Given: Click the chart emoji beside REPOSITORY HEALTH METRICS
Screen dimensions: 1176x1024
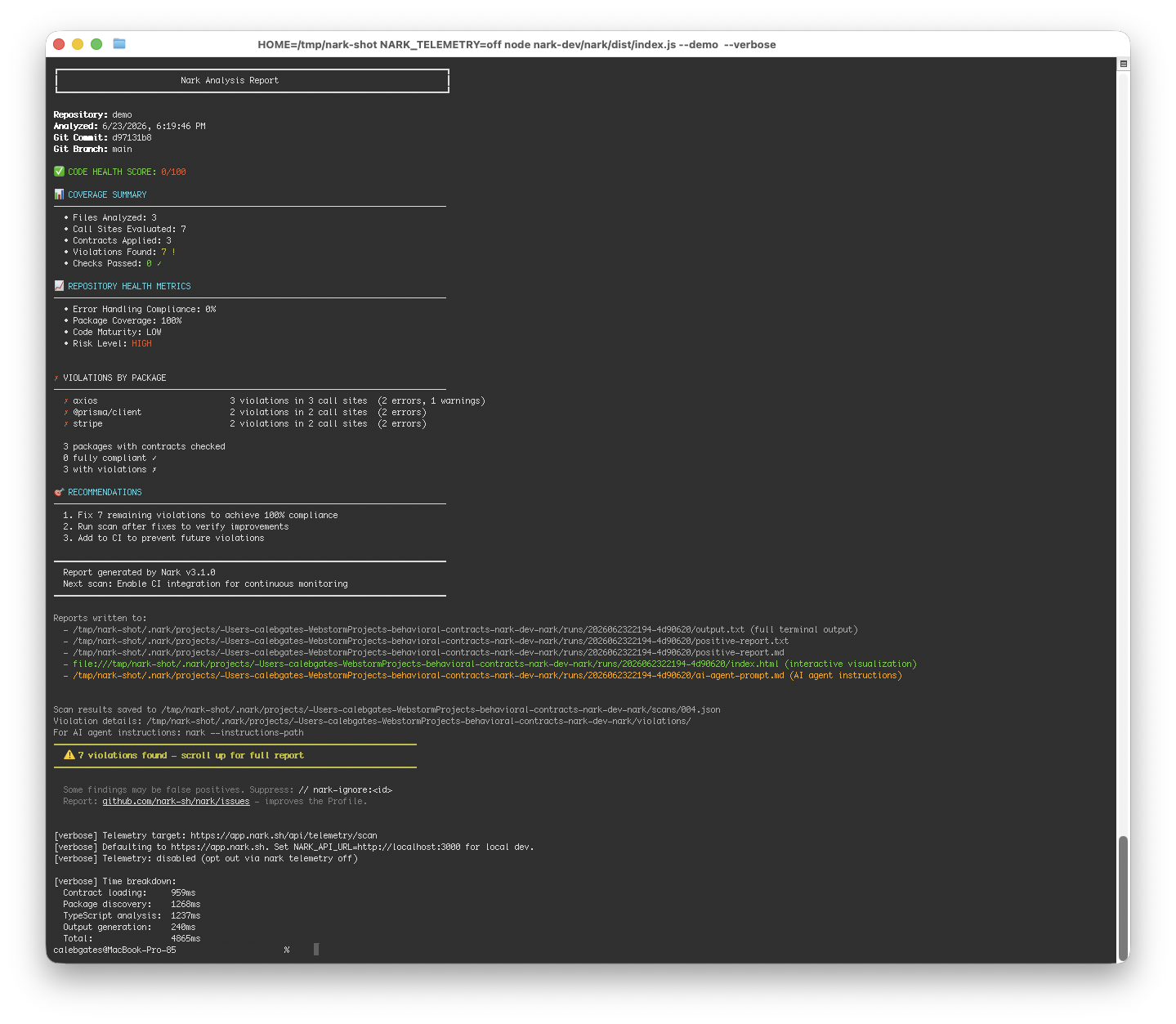Looking at the screenshot, I should coord(59,286).
